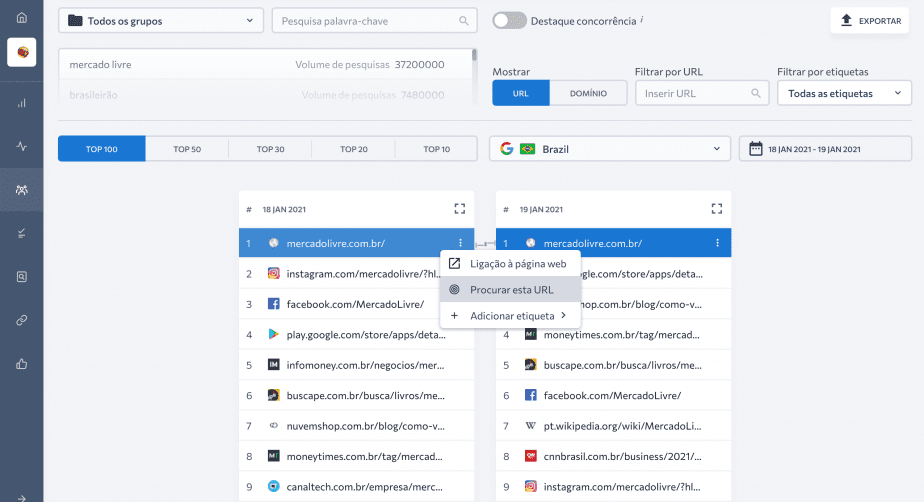
Task: Select the TOP 20 tab
Action: [354, 149]
